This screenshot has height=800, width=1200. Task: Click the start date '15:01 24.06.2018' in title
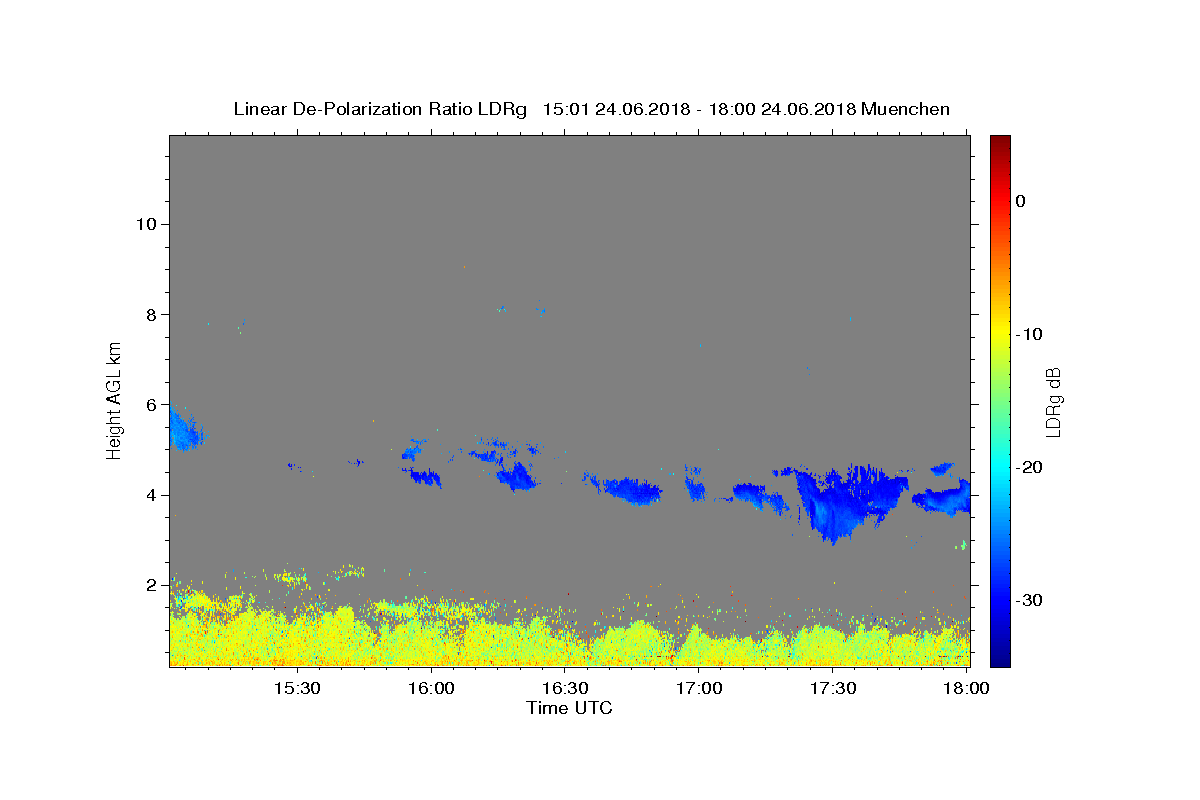coord(616,109)
